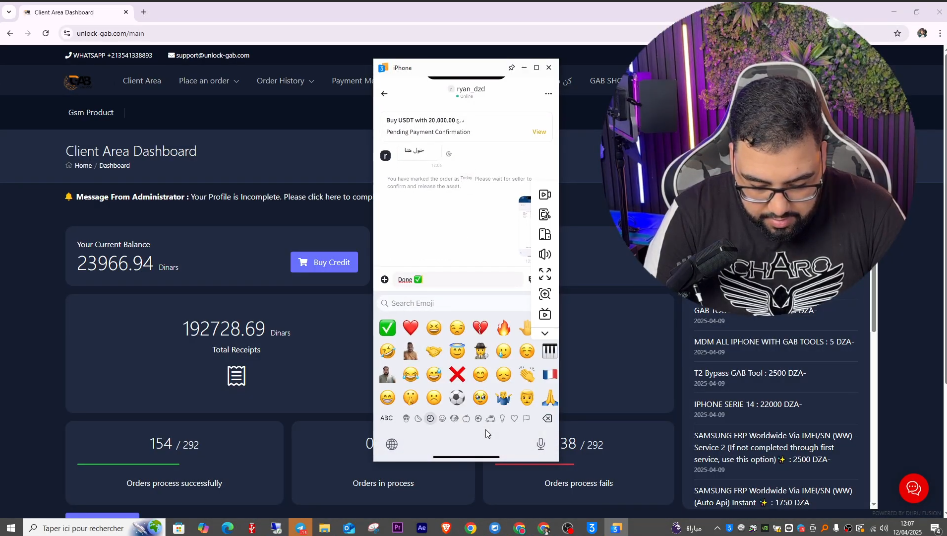The height and width of the screenshot is (536, 947).
Task: Click the Total Receipts document icon
Action: [x=236, y=376]
